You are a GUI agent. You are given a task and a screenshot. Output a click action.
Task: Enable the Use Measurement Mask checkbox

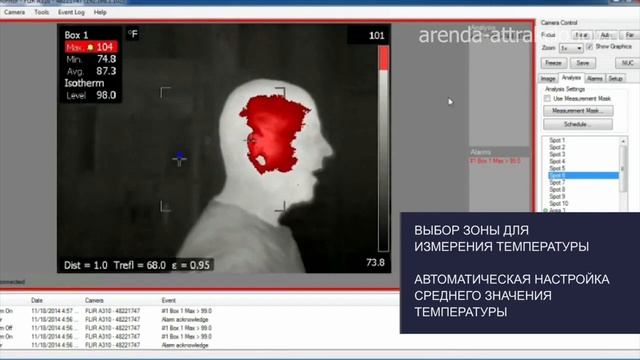547,99
